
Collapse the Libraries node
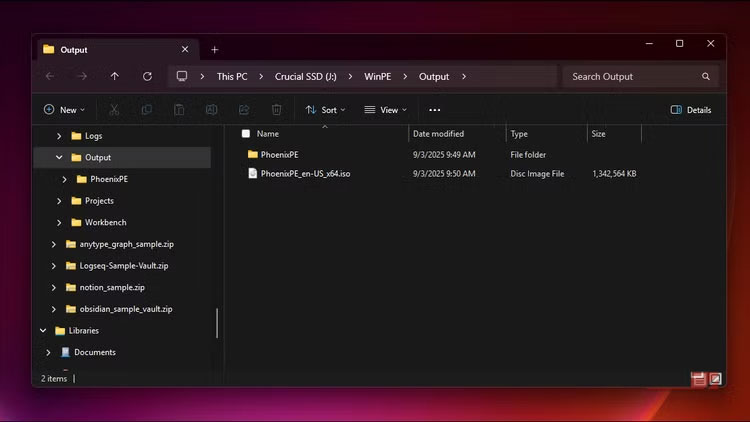click(x=43, y=331)
